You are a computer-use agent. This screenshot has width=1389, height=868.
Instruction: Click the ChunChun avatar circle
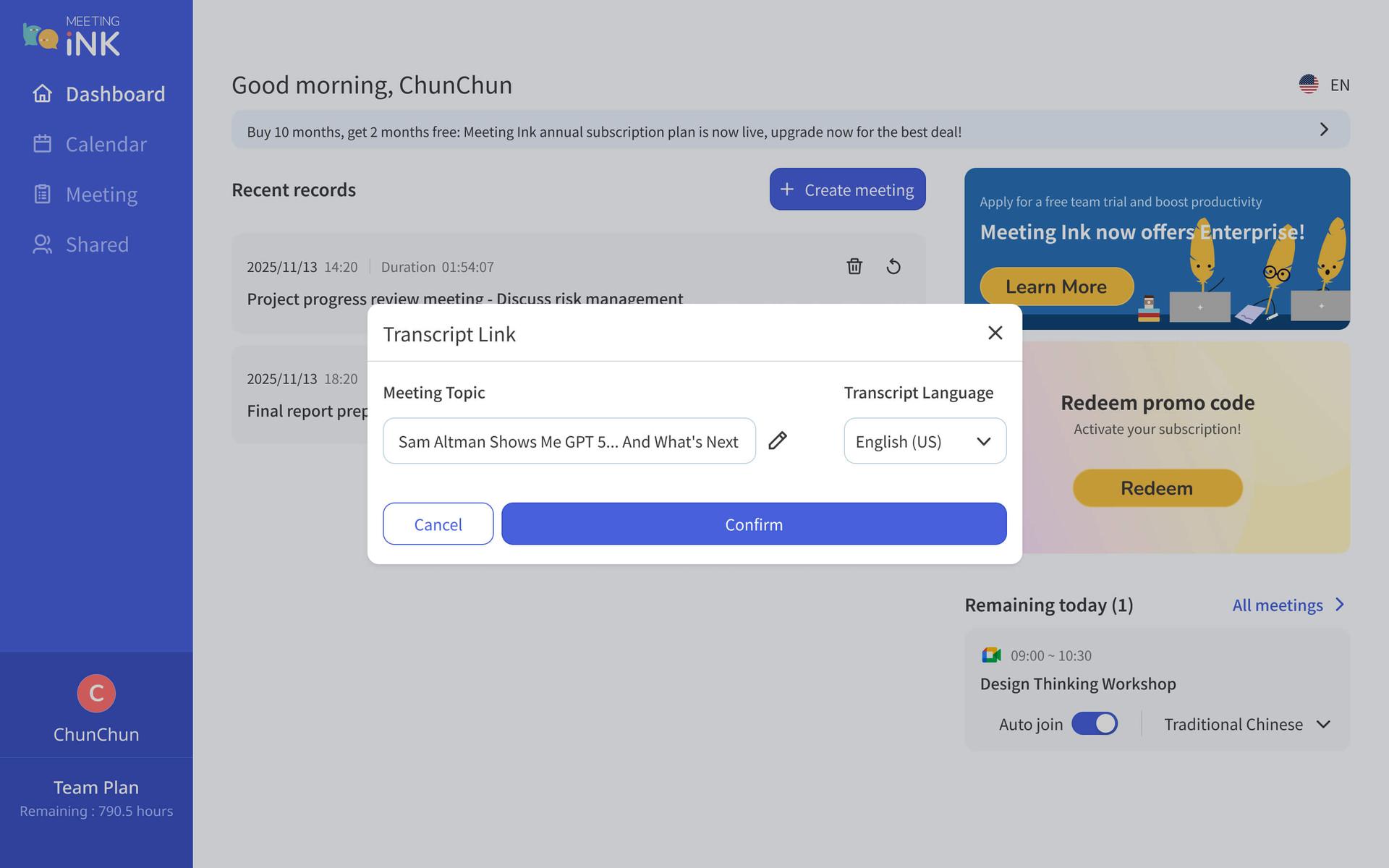click(x=96, y=693)
